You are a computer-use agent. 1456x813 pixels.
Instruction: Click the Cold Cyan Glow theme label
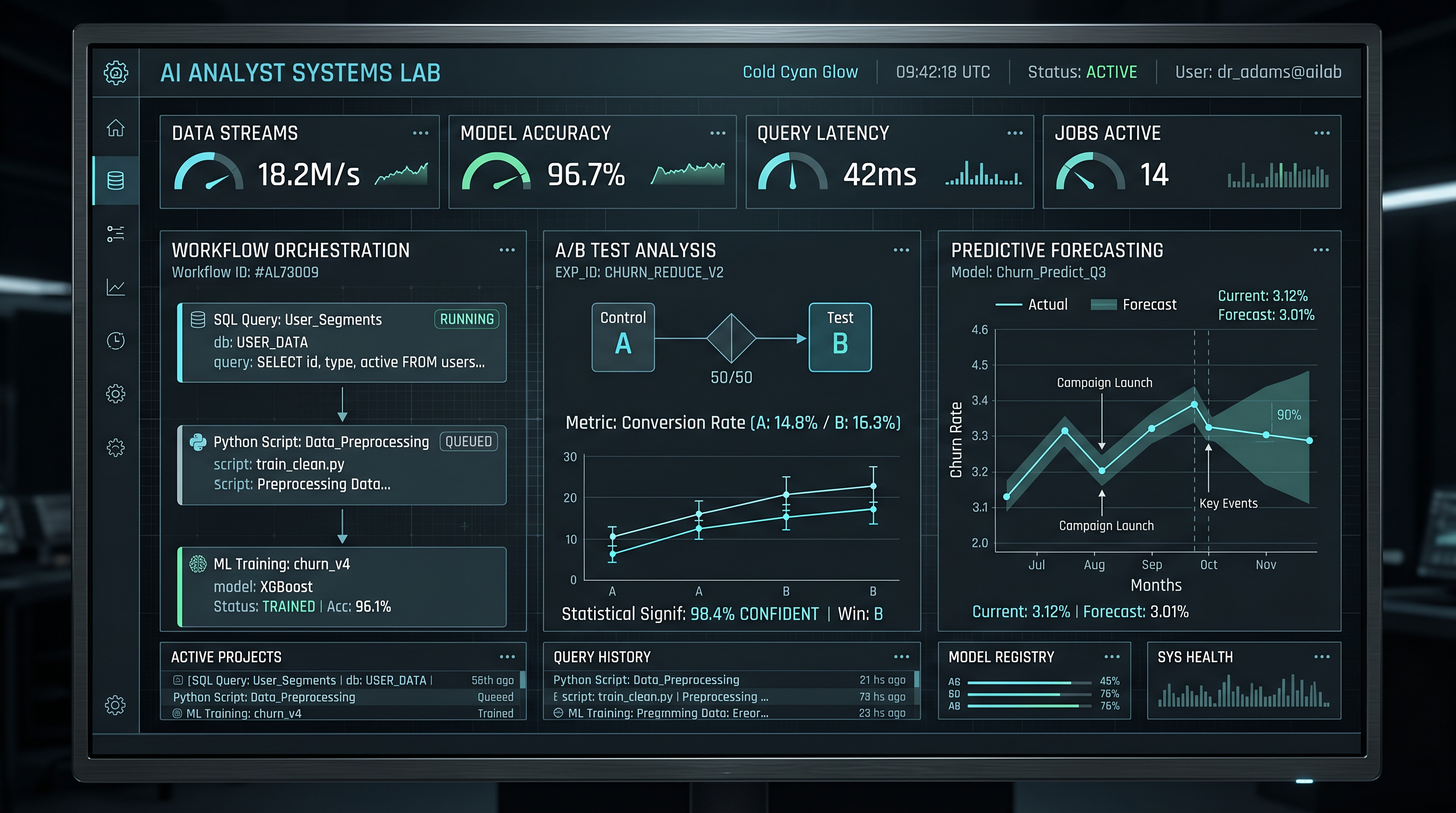[800, 73]
